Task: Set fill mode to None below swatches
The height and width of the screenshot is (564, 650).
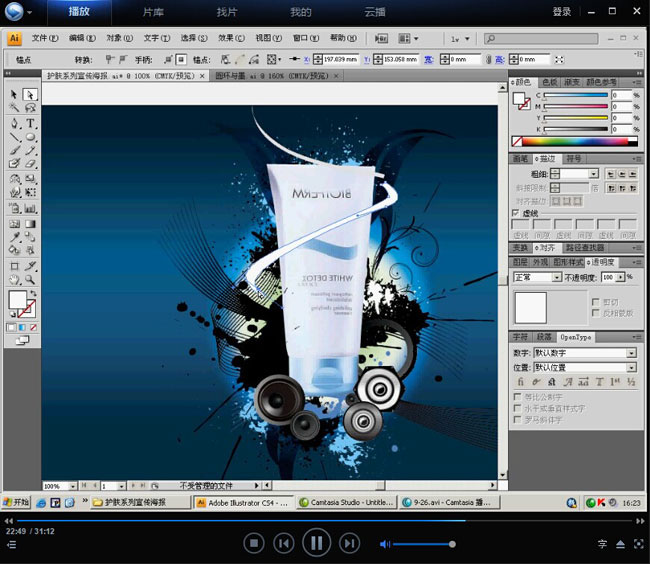Action: click(x=33, y=327)
